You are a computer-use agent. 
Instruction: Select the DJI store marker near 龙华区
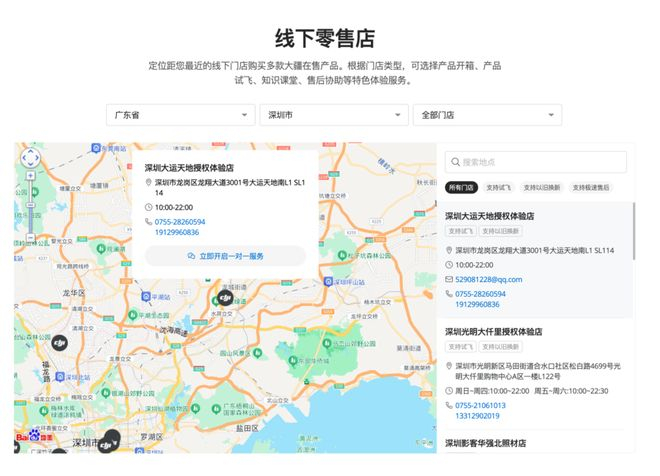(x=60, y=343)
